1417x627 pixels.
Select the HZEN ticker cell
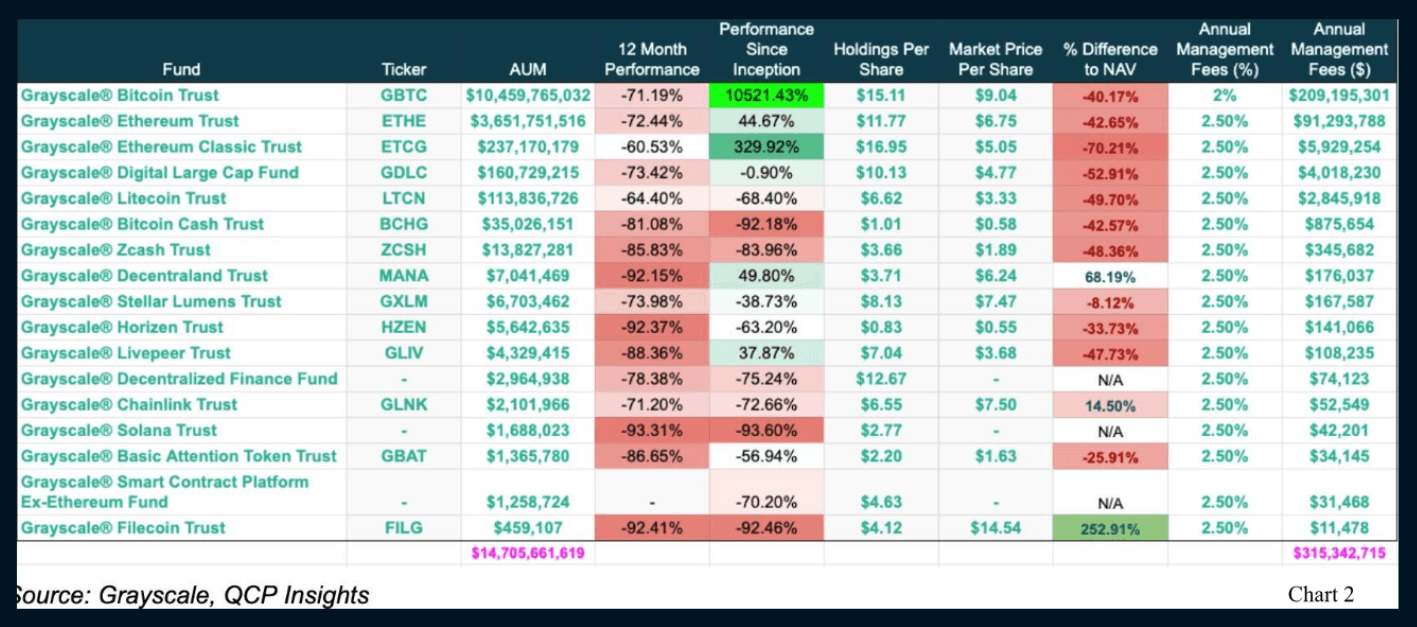403,328
